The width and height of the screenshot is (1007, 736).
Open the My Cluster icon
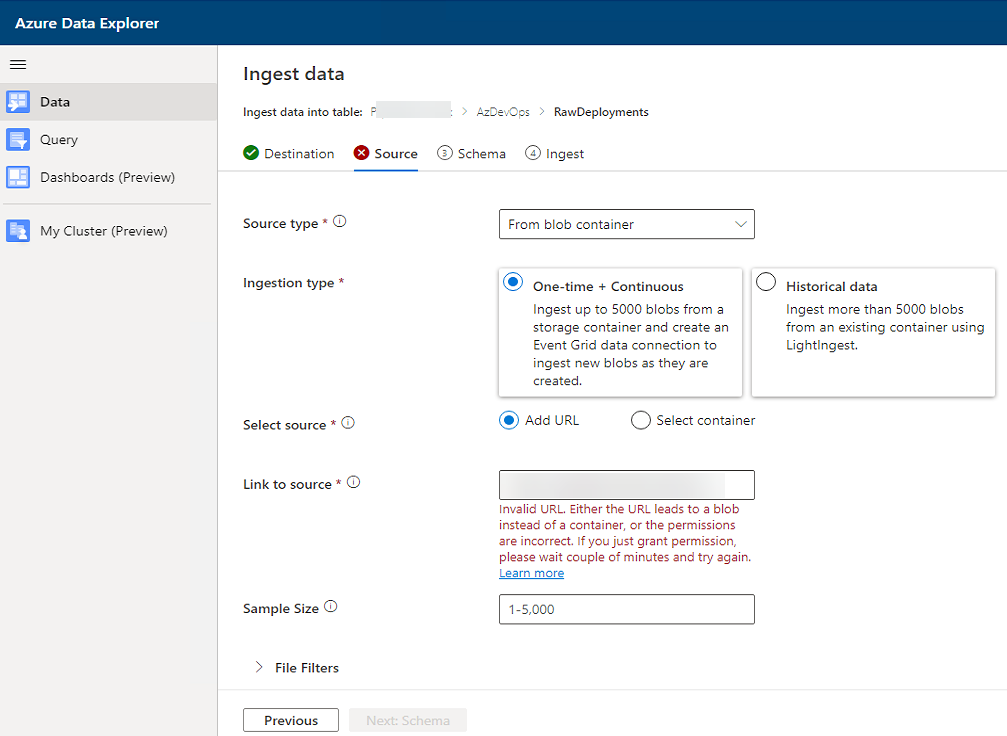tap(18, 231)
